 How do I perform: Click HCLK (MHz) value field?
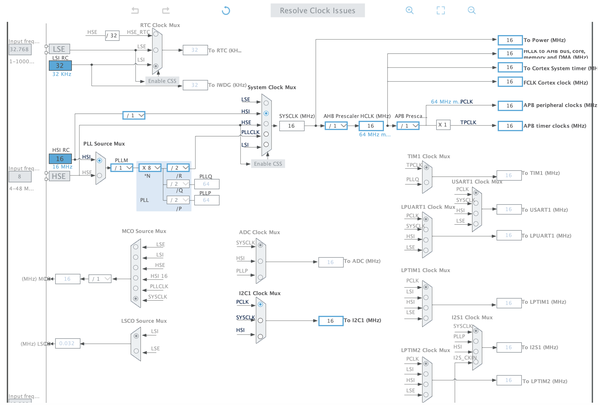pyautogui.click(x=371, y=126)
